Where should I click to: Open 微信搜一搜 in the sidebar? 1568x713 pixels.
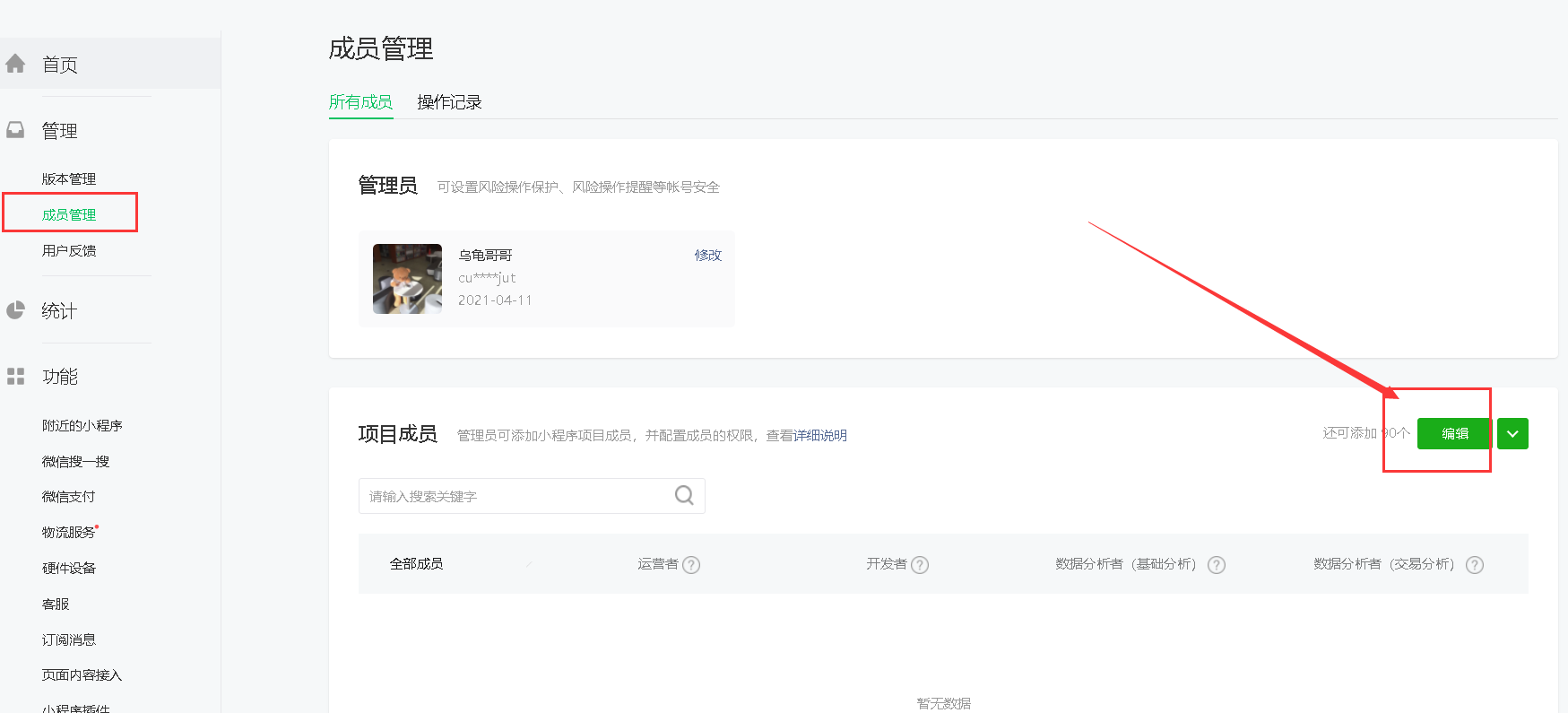(x=75, y=461)
